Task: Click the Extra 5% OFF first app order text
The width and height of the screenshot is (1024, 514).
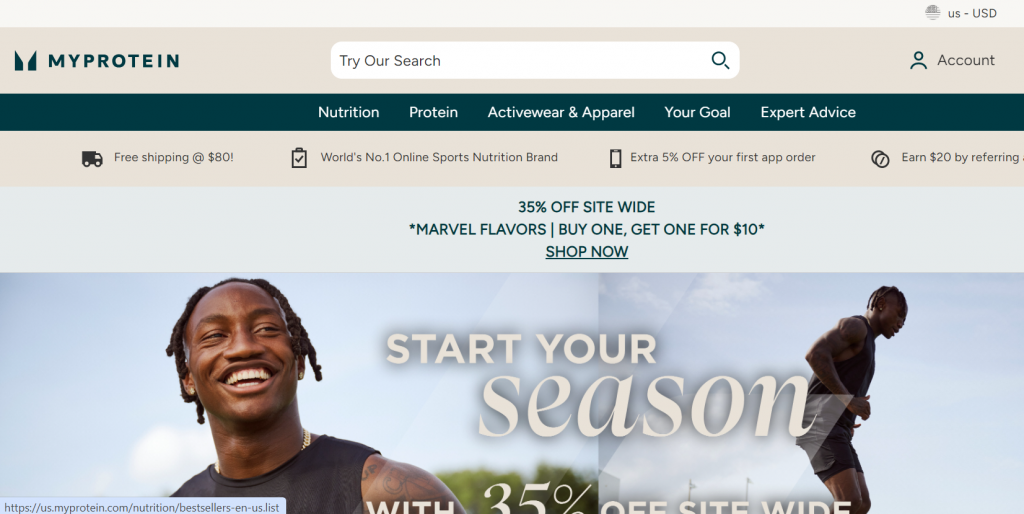Action: point(723,157)
